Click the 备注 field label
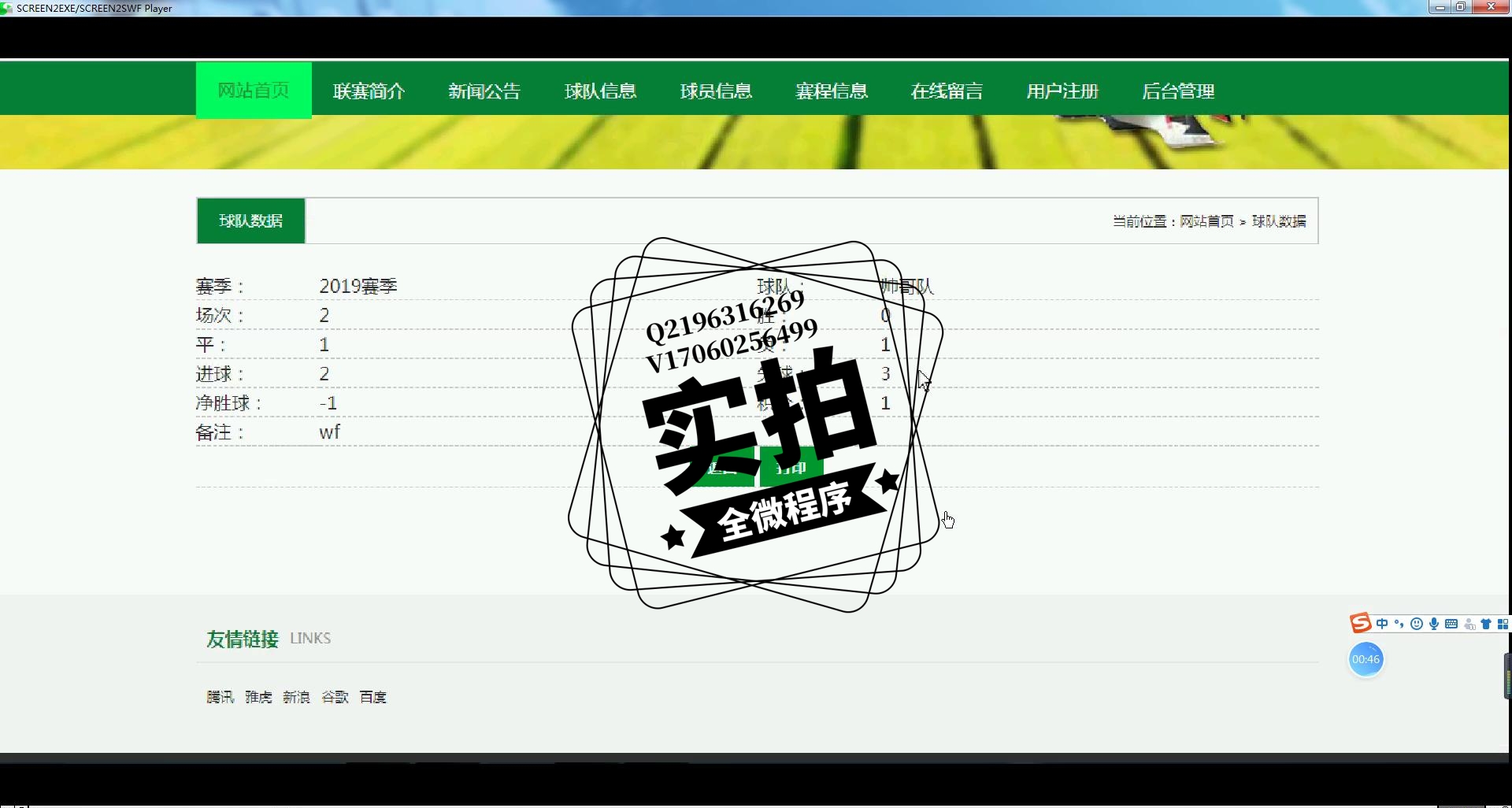1512x808 pixels. pyautogui.click(x=220, y=432)
